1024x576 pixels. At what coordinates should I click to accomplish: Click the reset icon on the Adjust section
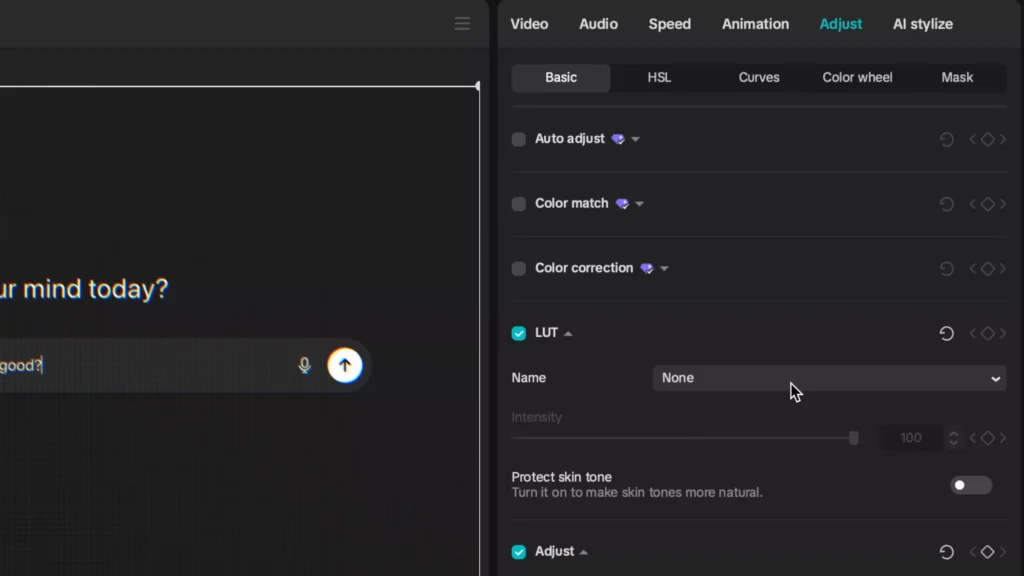point(946,551)
